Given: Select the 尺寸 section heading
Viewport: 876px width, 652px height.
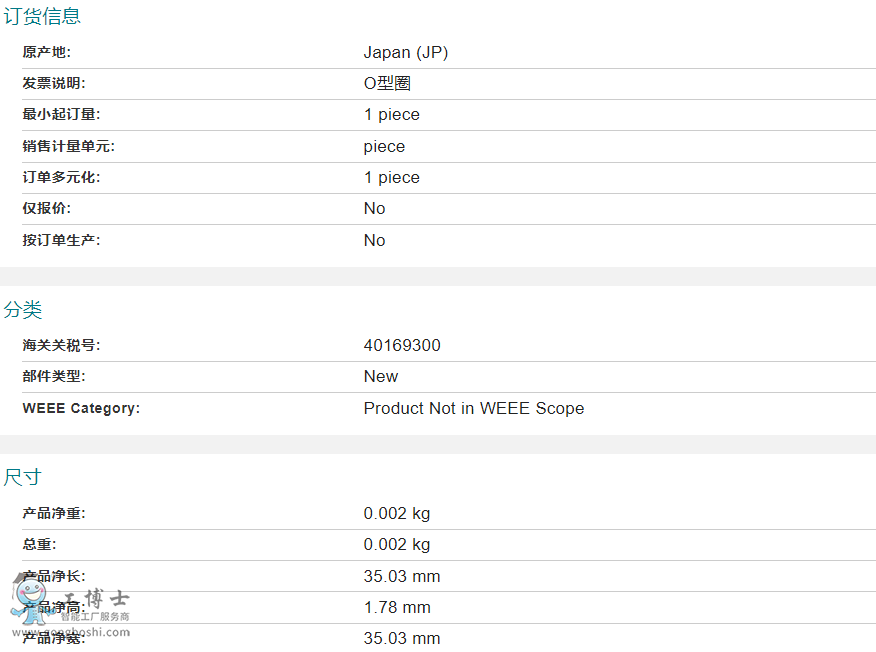Looking at the screenshot, I should point(23,477).
